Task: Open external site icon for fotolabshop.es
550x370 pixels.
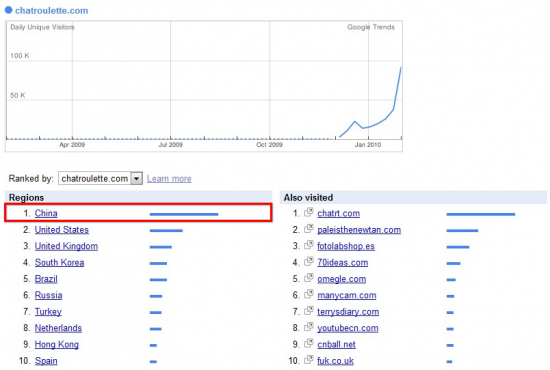Action: coord(309,245)
